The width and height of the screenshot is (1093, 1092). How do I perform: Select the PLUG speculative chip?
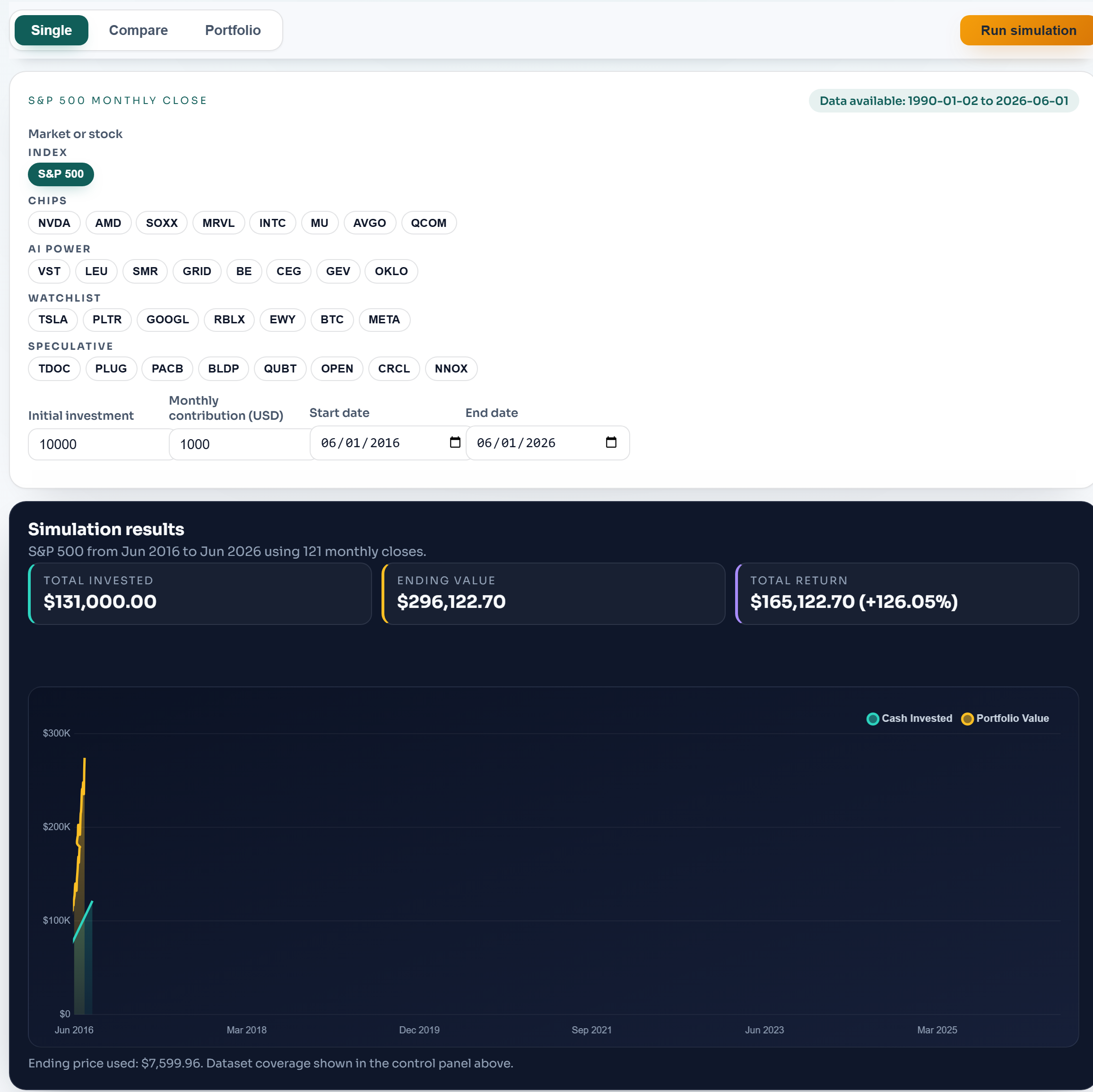[x=111, y=369]
